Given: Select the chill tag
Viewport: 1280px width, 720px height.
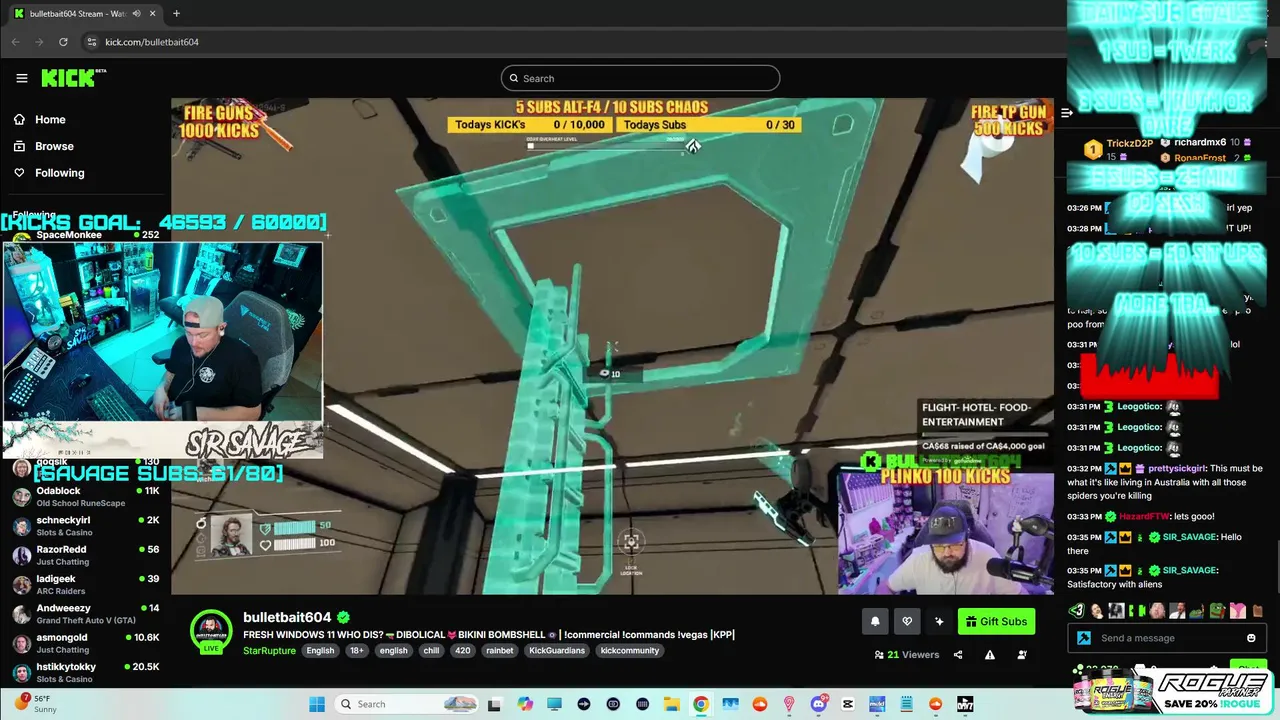Looking at the screenshot, I should [x=431, y=650].
